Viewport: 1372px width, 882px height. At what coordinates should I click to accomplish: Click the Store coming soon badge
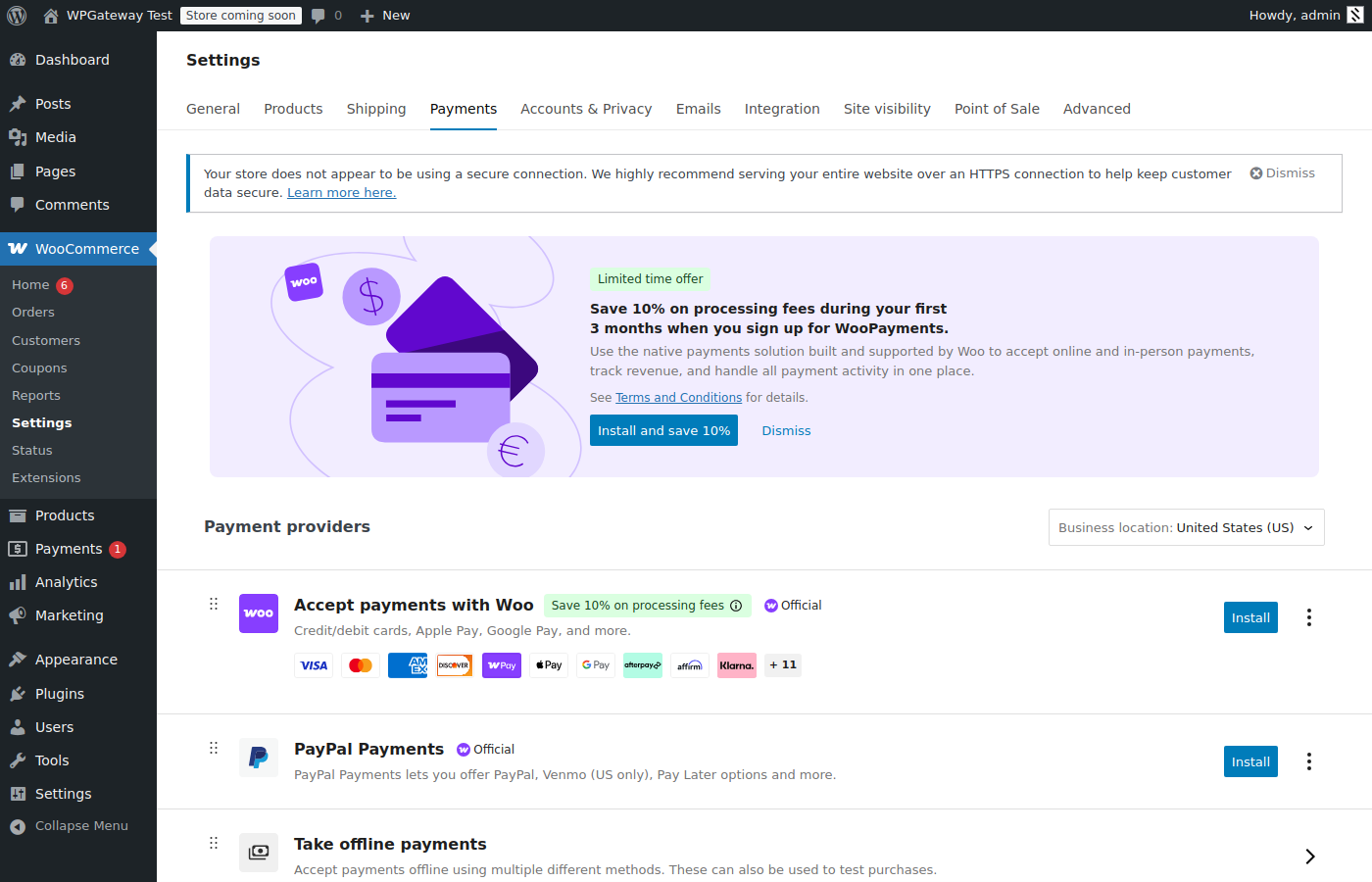click(241, 16)
